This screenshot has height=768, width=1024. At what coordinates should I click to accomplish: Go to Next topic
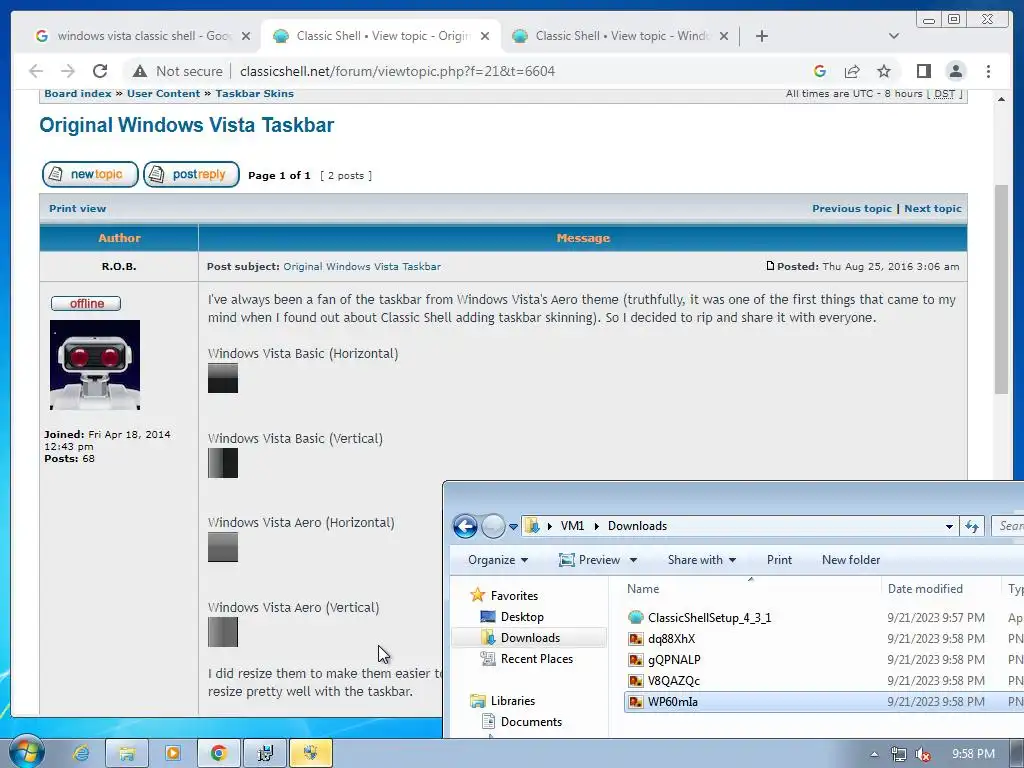click(x=933, y=208)
